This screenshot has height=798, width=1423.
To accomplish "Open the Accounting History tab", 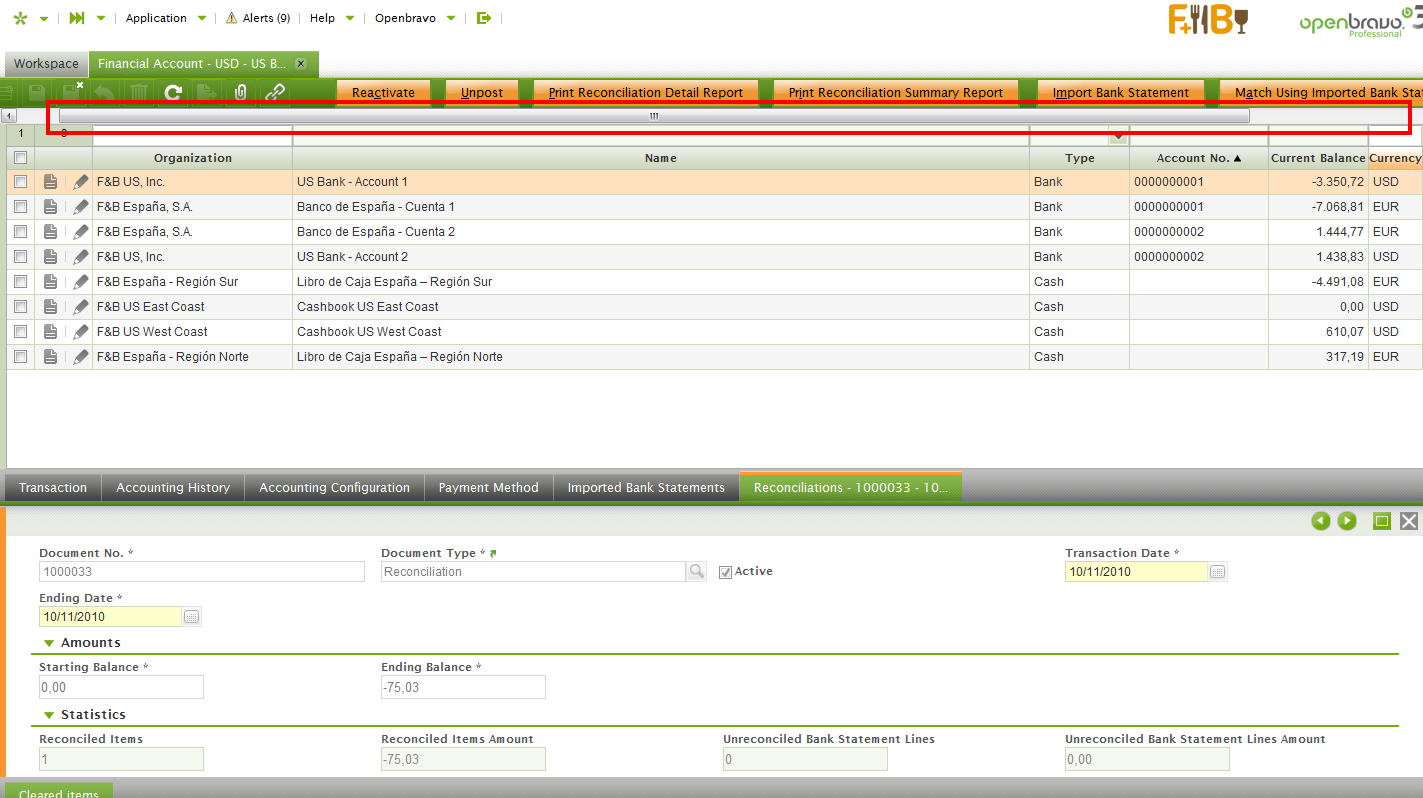I will 173,488.
